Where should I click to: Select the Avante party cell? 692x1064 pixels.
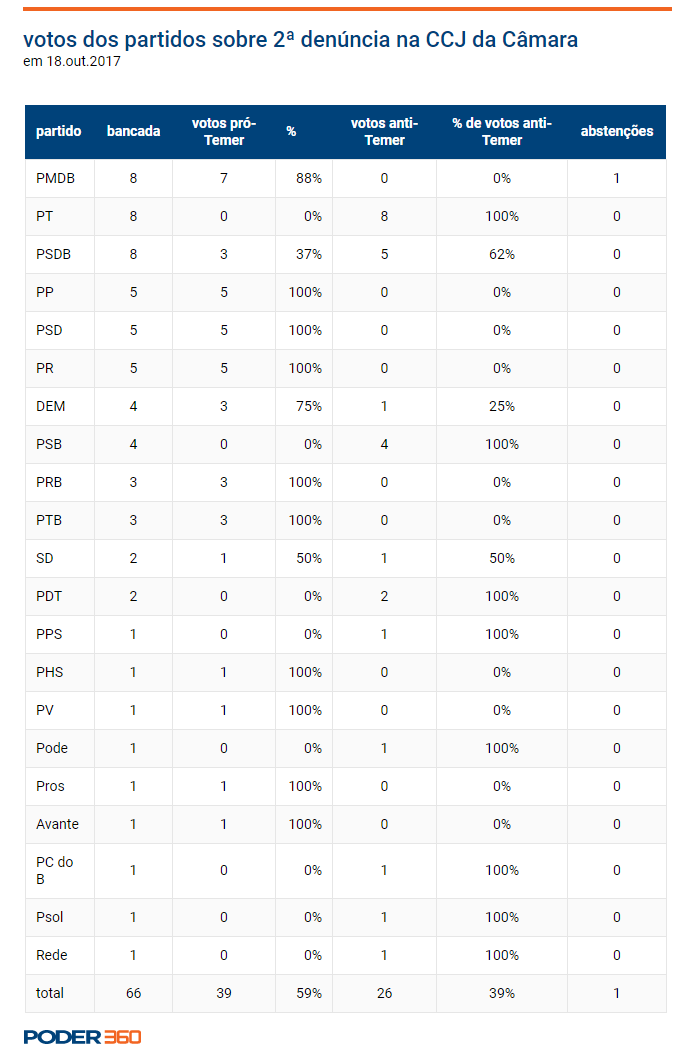(58, 824)
